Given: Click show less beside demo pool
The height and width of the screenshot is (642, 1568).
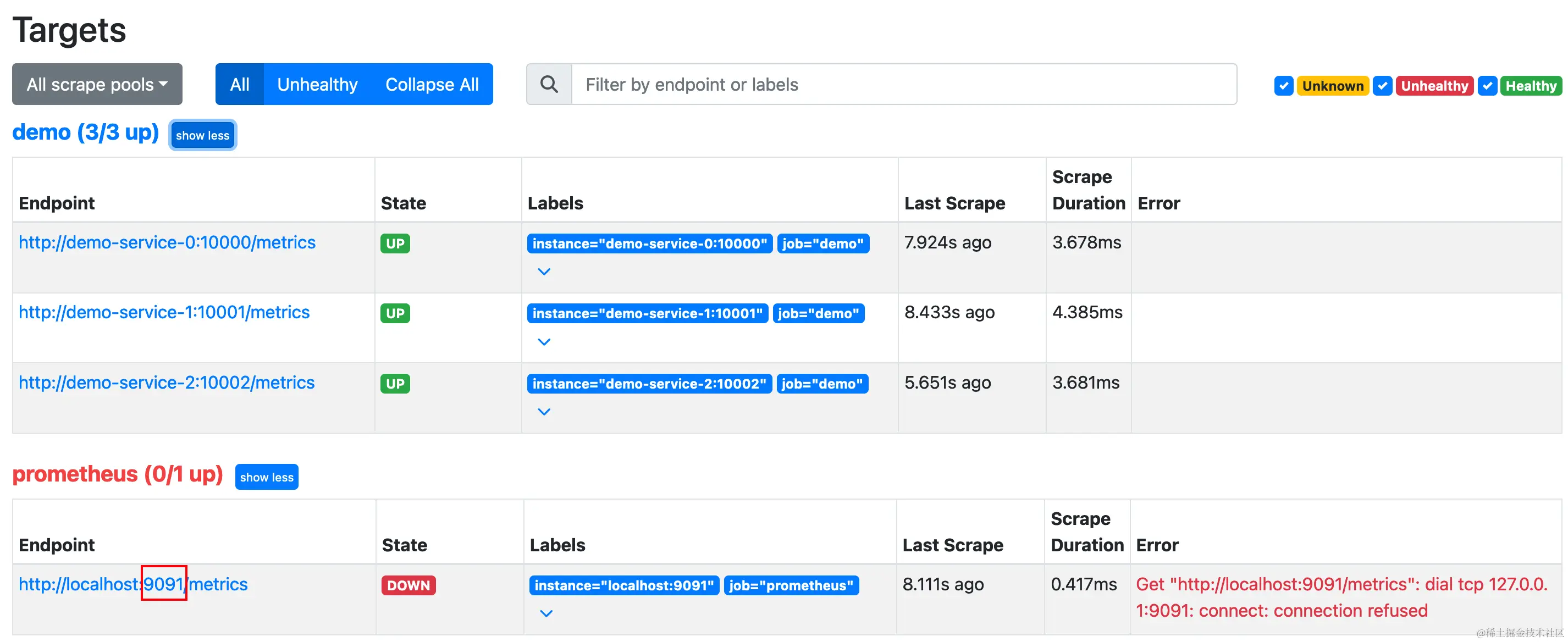Looking at the screenshot, I should click(x=202, y=135).
